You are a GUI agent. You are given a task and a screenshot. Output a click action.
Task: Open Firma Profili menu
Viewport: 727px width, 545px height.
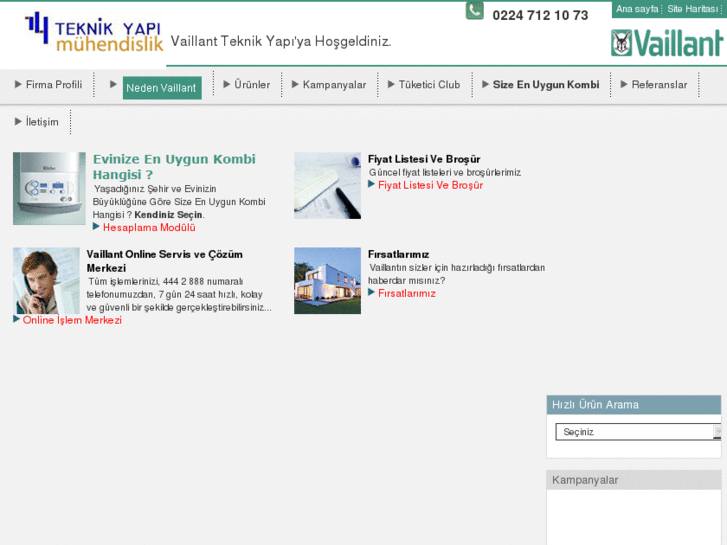point(54,84)
